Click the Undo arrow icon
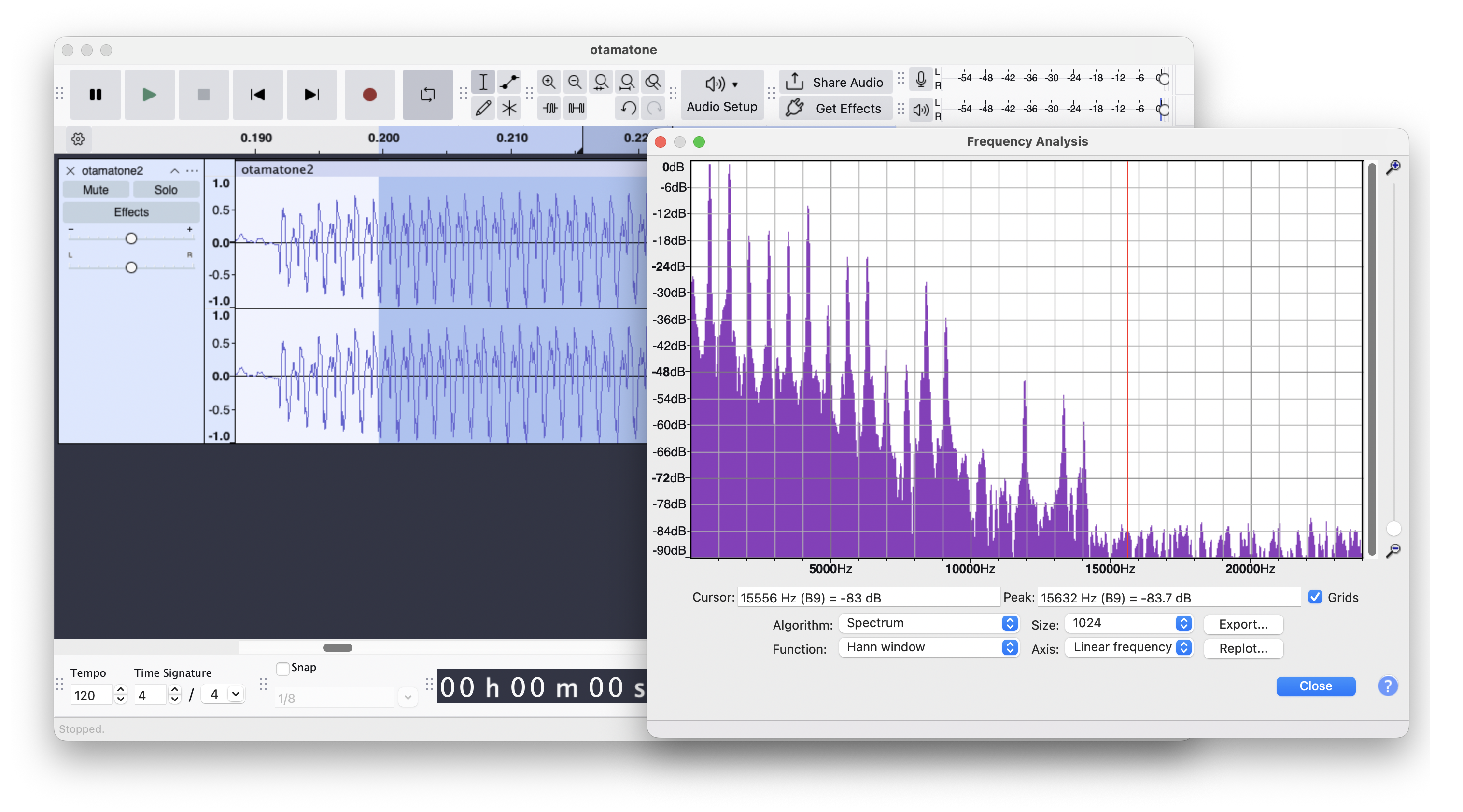Image resolution: width=1463 pixels, height=812 pixels. 628,108
